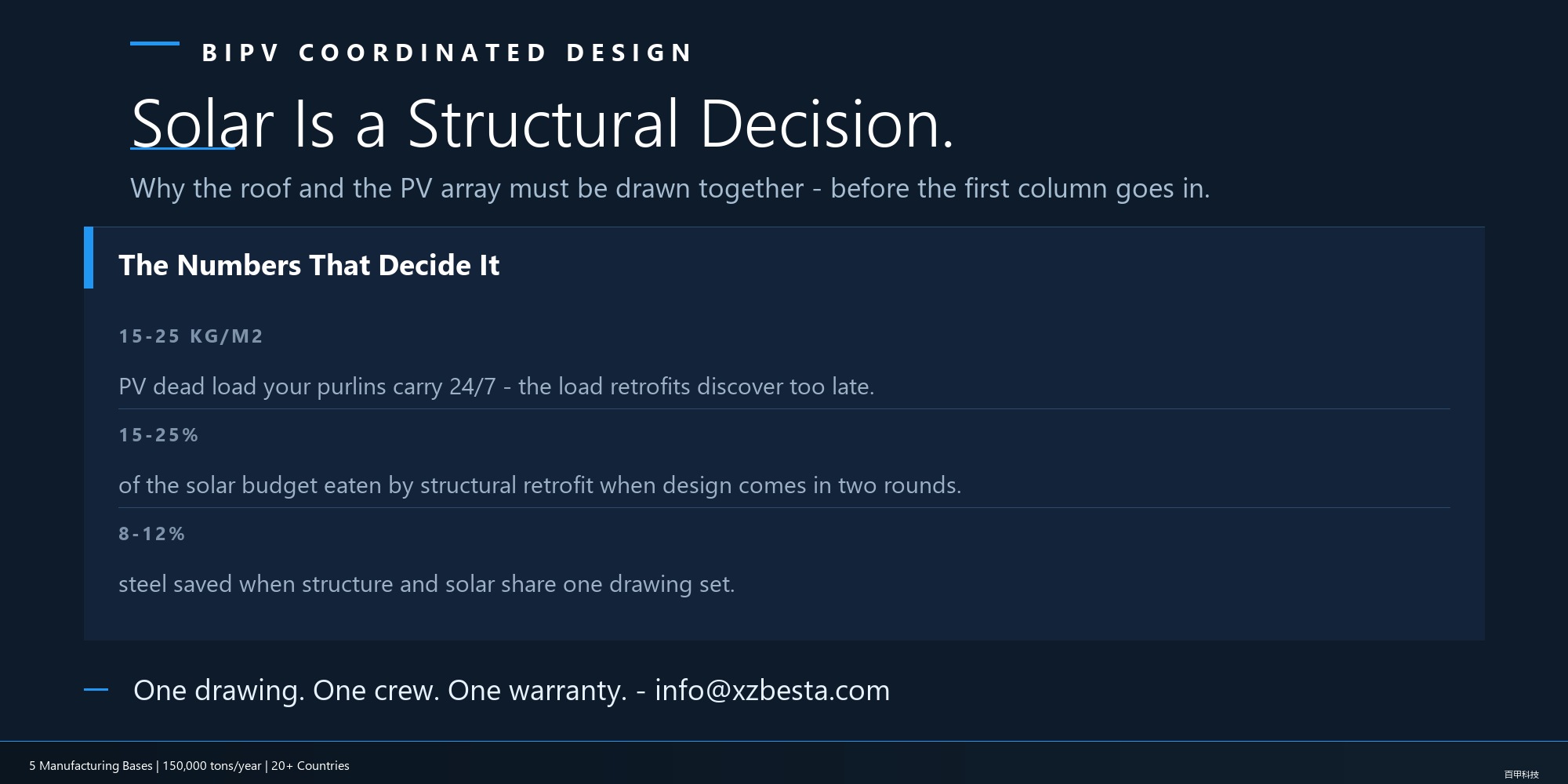Click the blue vertical accent bar
The width and height of the screenshot is (1568, 784).
tap(89, 258)
